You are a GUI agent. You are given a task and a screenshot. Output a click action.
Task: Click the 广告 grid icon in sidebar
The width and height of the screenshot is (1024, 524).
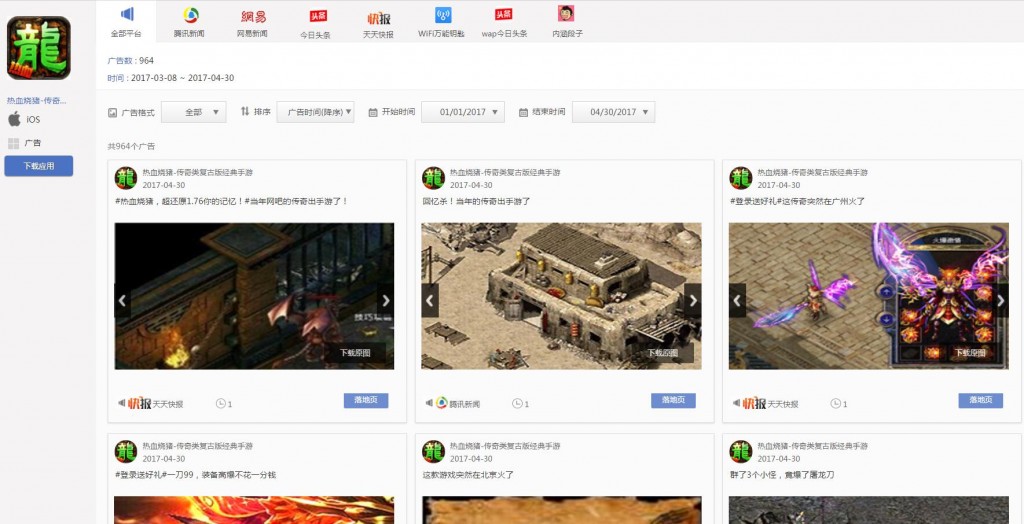[x=14, y=143]
